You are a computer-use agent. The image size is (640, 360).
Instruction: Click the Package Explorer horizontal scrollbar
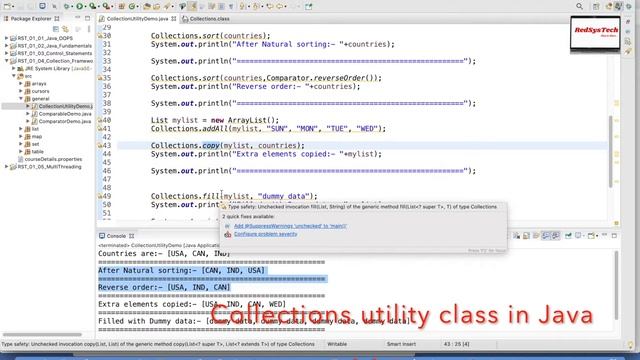pyautogui.click(x=42, y=334)
